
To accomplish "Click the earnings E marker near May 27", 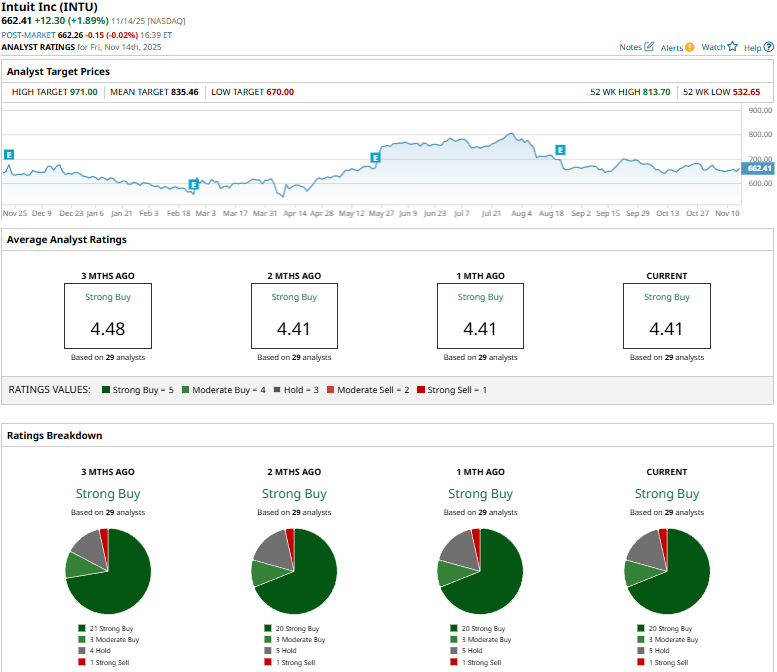I will (375, 158).
